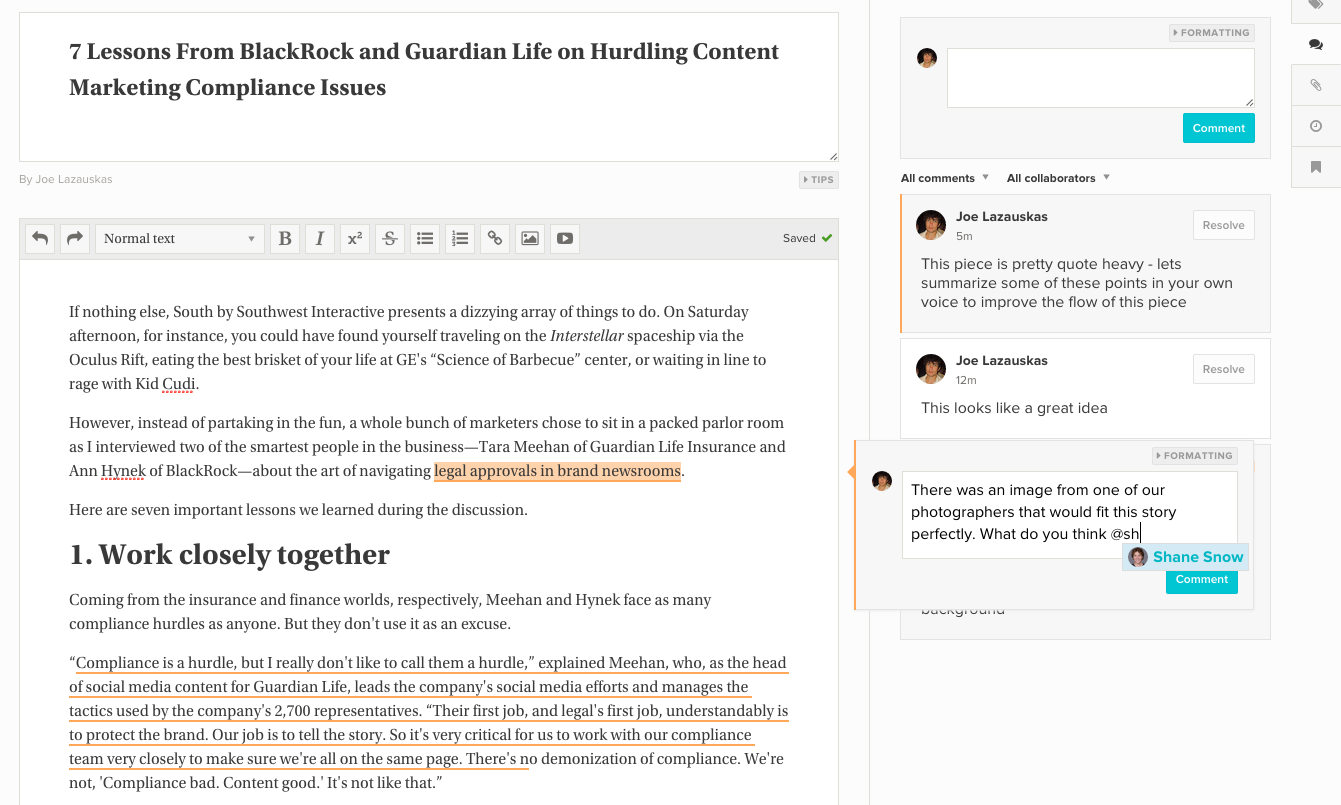Expand FORMATTING help in the popup comment
Image resolution: width=1341 pixels, height=805 pixels.
(x=1194, y=456)
